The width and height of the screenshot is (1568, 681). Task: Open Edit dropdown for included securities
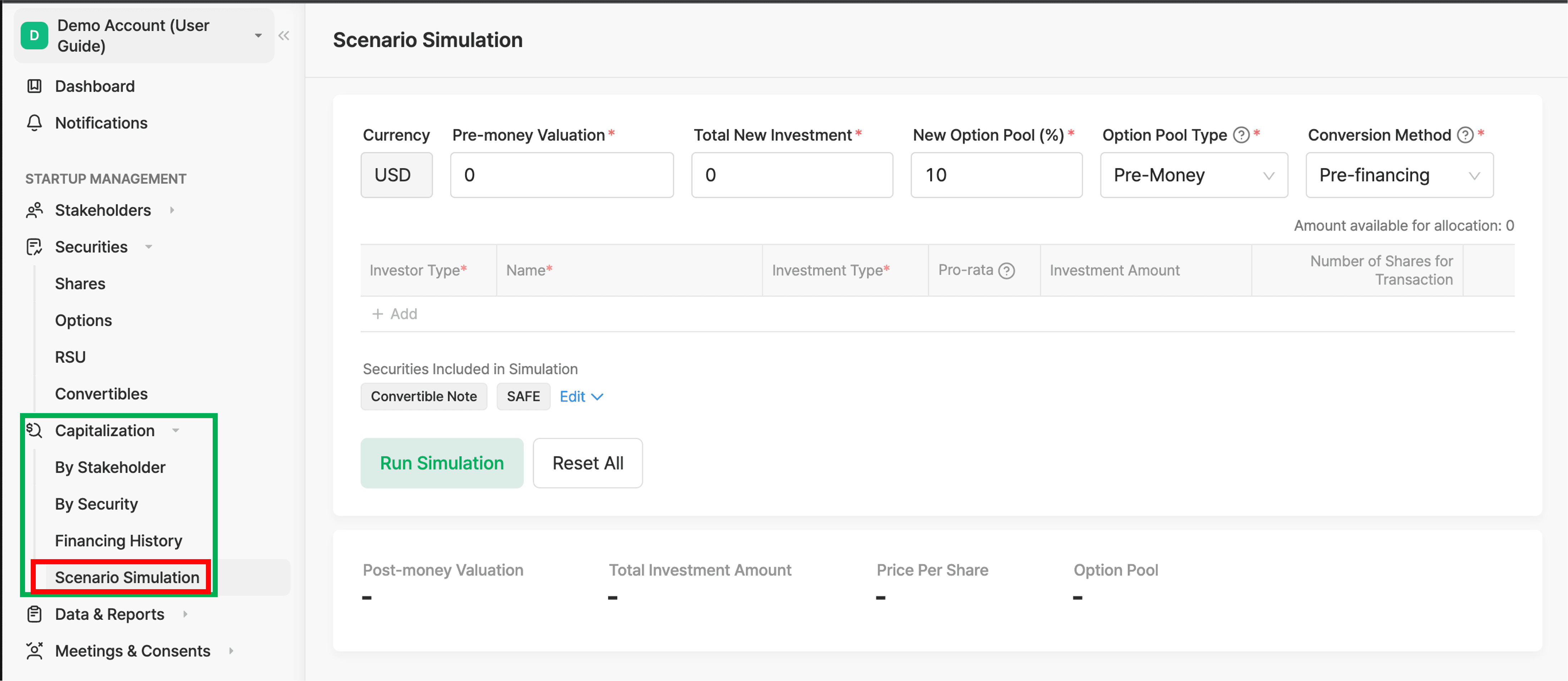pyautogui.click(x=581, y=396)
